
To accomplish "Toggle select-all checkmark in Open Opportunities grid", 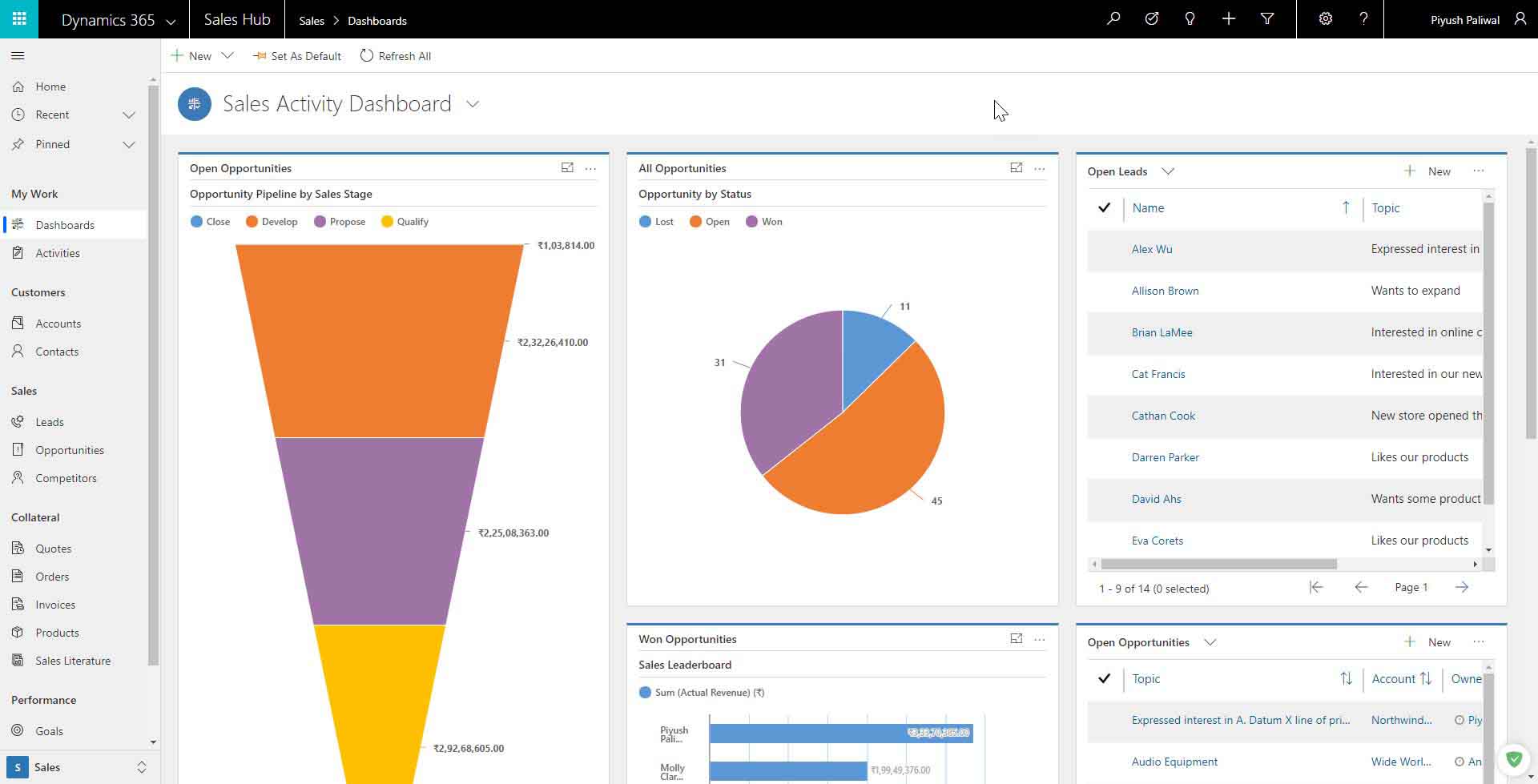I will point(1104,678).
